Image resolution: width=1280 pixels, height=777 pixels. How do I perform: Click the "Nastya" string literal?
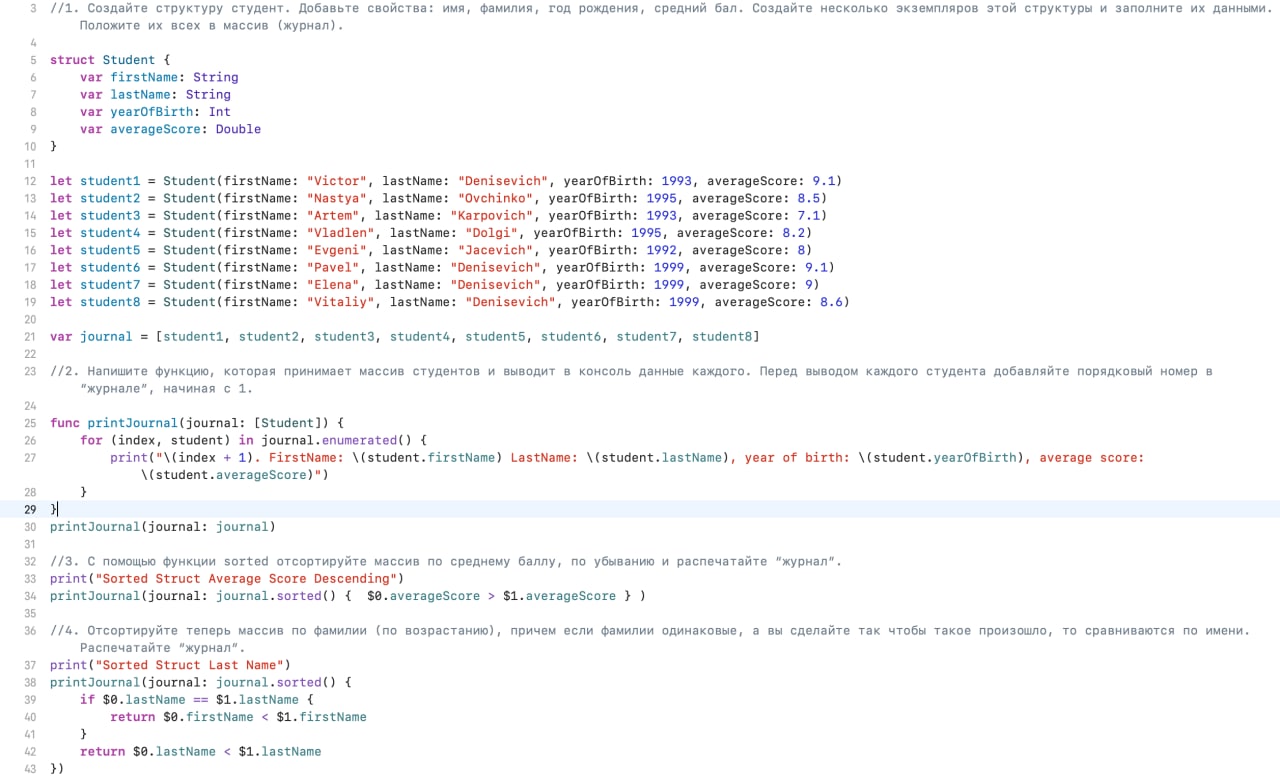click(338, 198)
